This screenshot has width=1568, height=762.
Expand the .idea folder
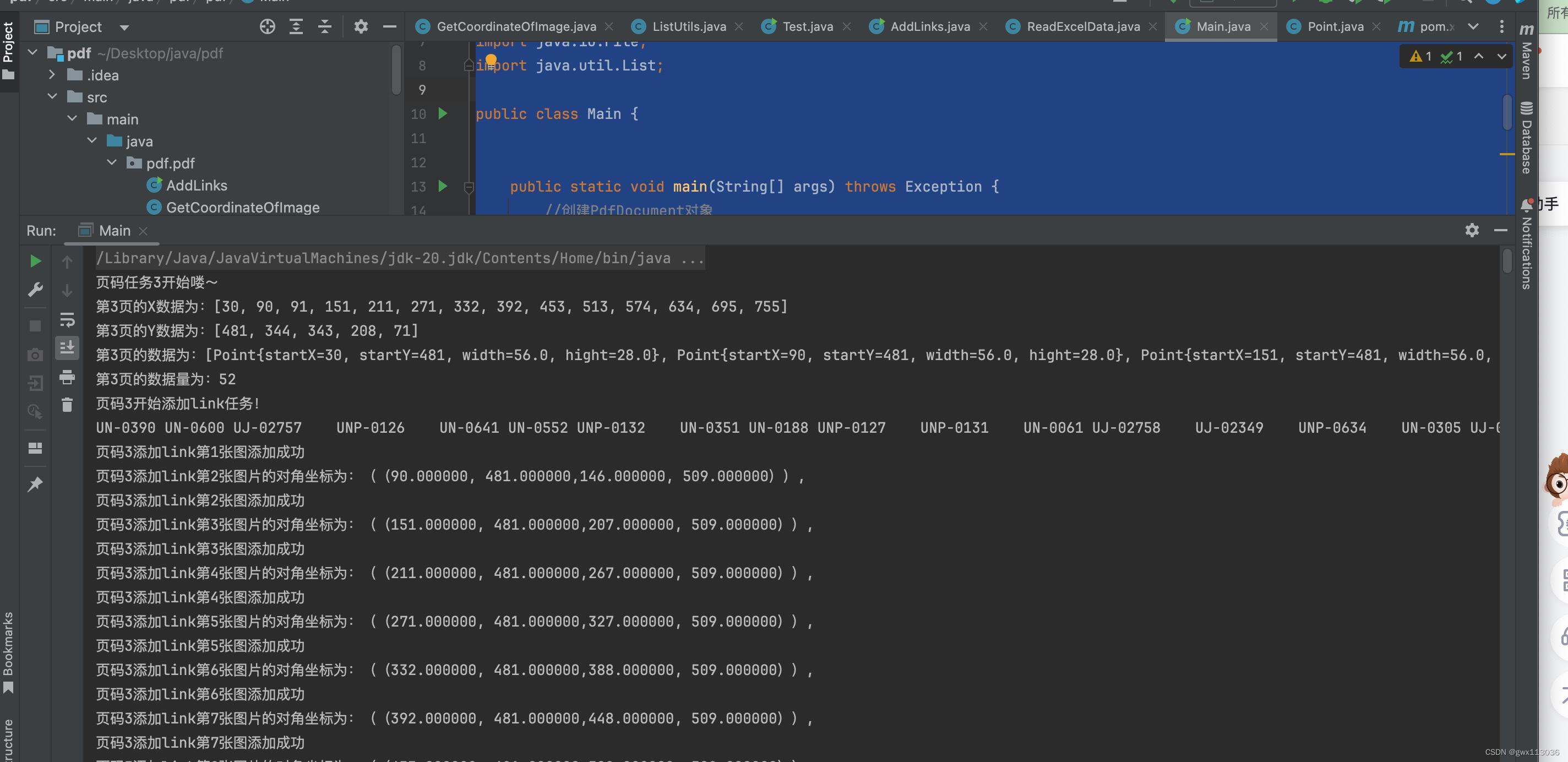pos(52,75)
